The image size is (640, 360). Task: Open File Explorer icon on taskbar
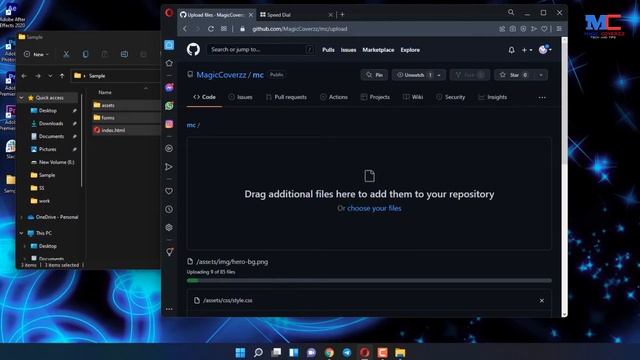[400, 353]
